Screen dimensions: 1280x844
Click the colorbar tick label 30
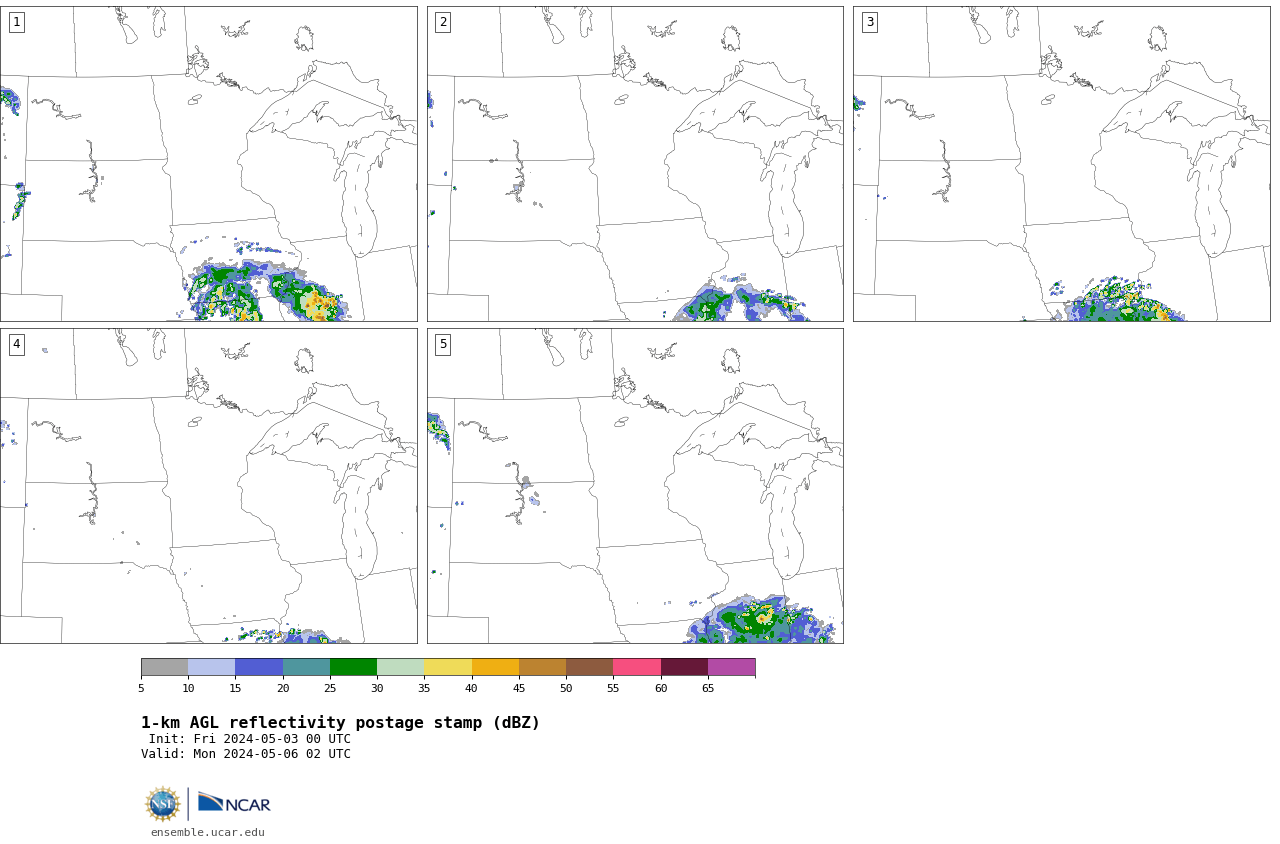pyautogui.click(x=377, y=688)
